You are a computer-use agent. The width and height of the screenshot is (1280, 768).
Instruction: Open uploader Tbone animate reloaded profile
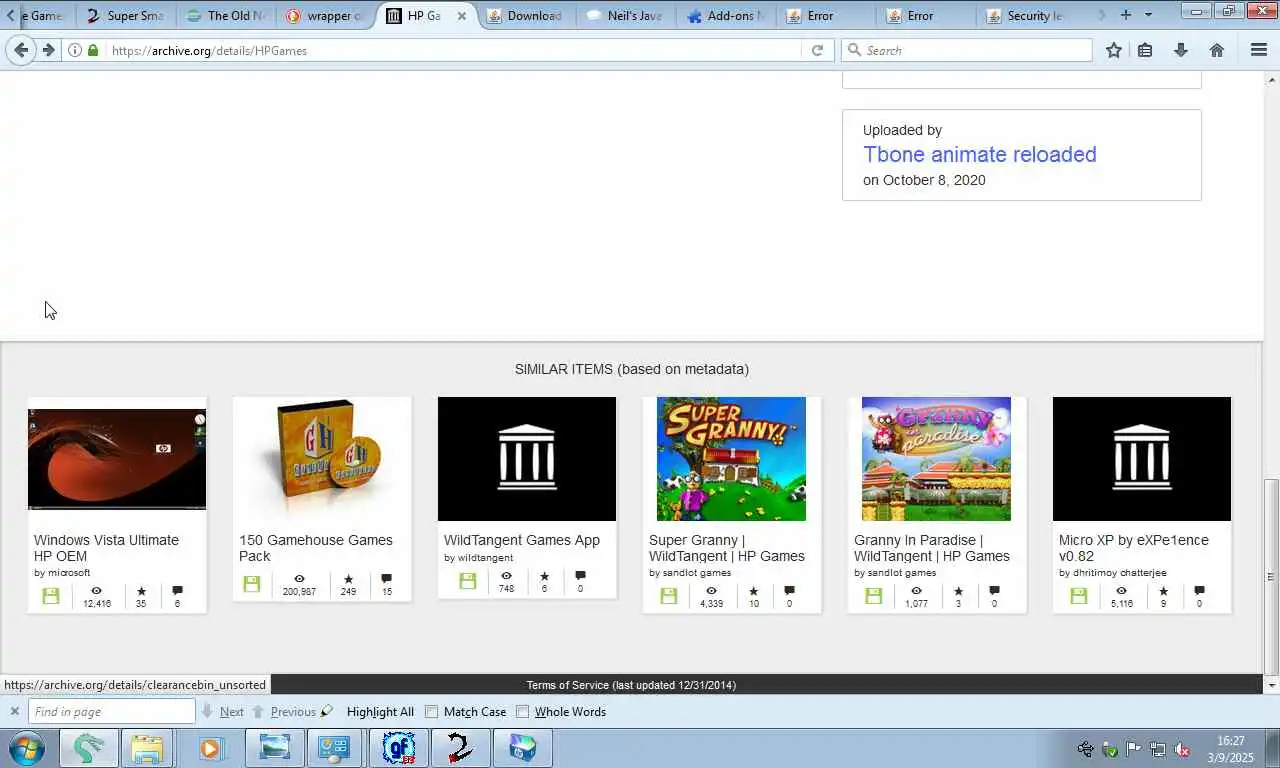click(979, 154)
